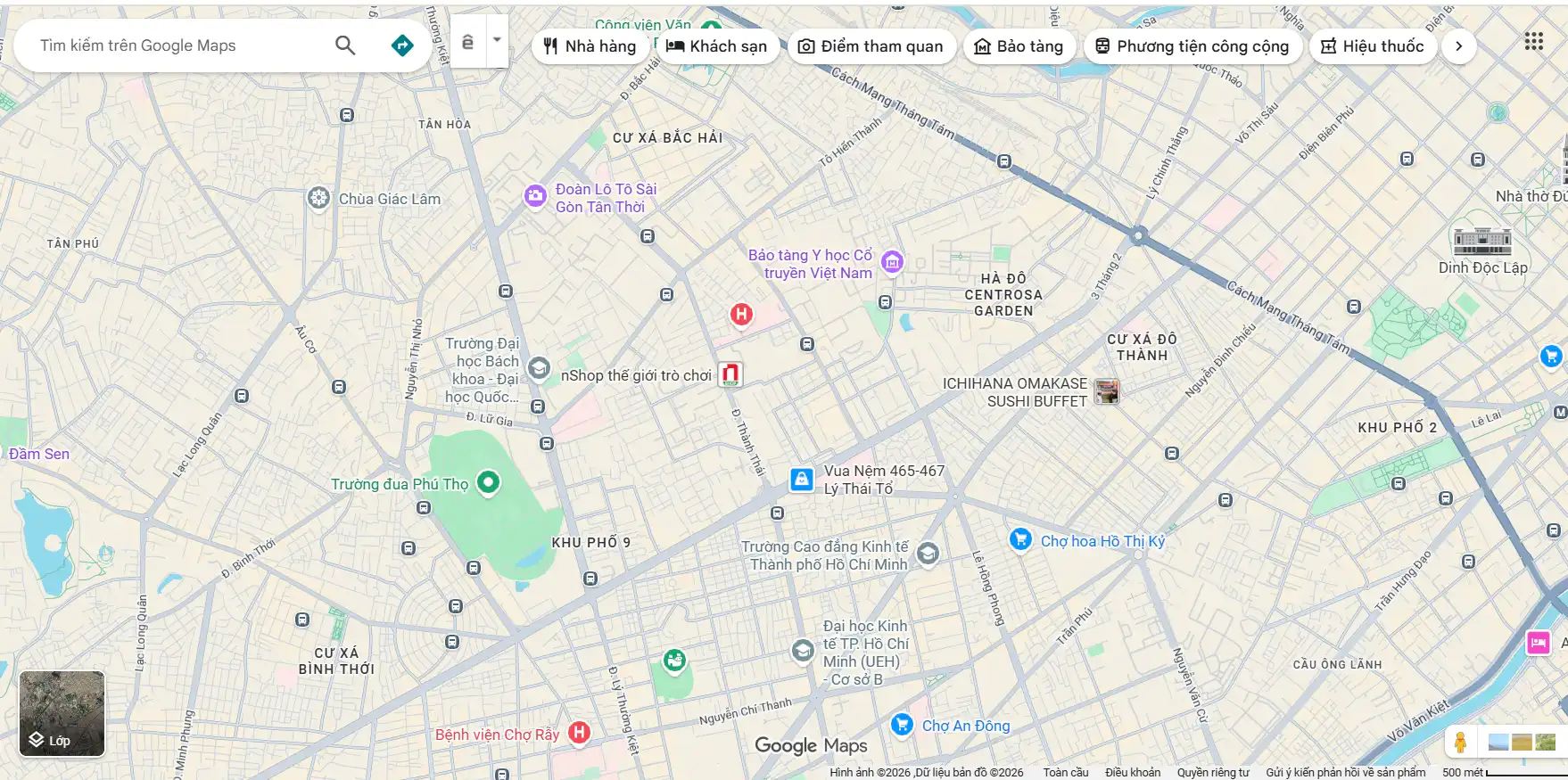Image resolution: width=1568 pixels, height=780 pixels.
Task: Click the green park marker below Nguyễn Chí Thanh area
Action: tap(674, 661)
